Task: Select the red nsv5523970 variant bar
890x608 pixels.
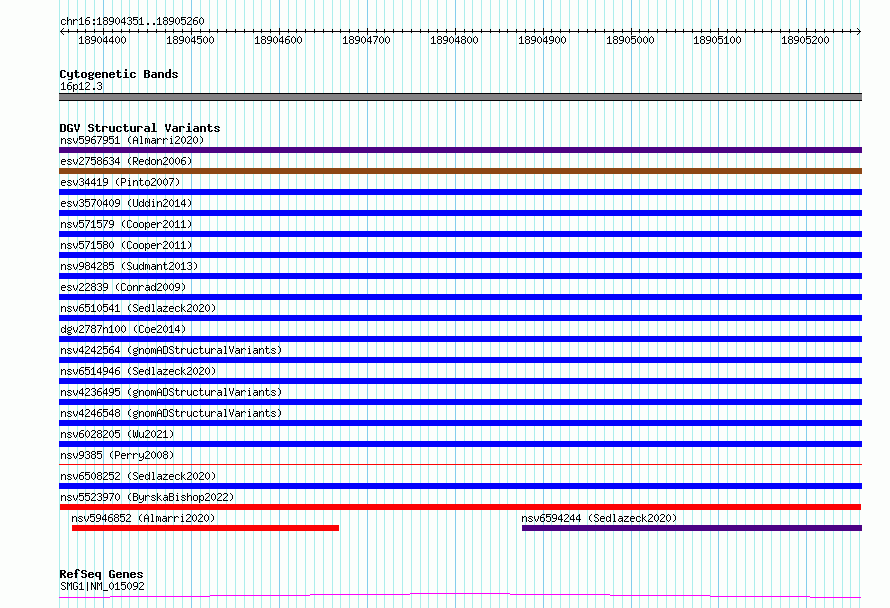Action: 460,507
